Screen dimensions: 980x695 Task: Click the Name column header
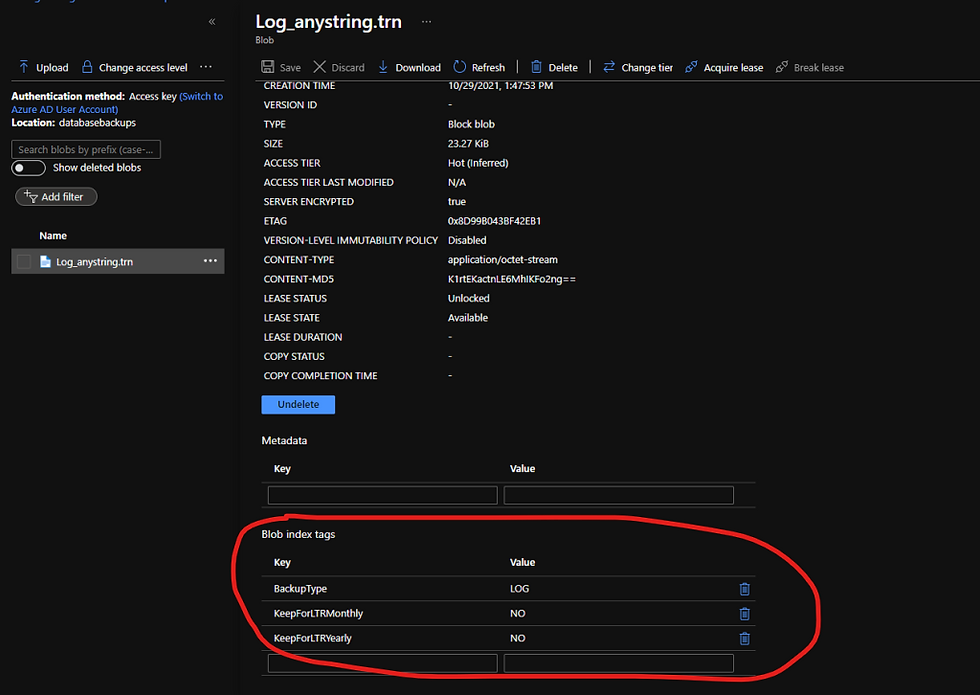point(53,236)
